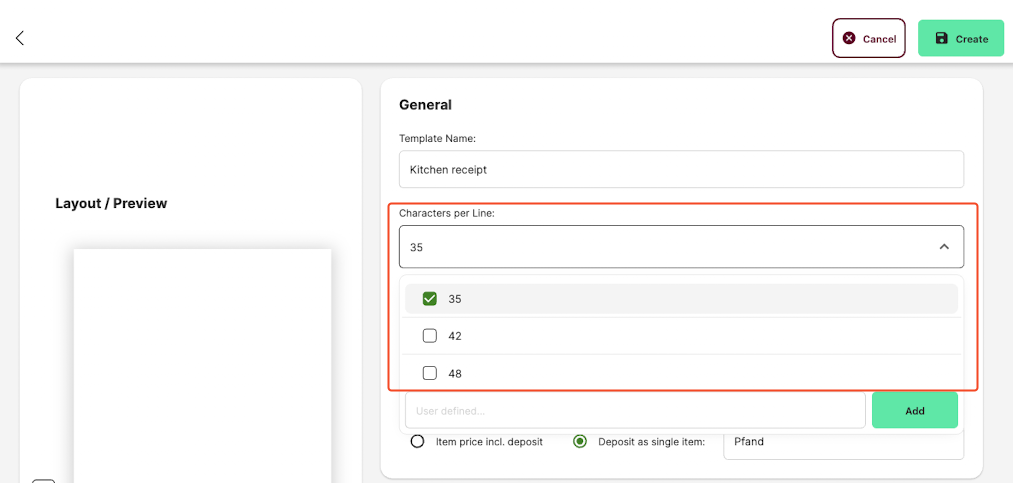Click the floppy disk save icon
The width and height of the screenshot is (1013, 483).
click(x=941, y=38)
